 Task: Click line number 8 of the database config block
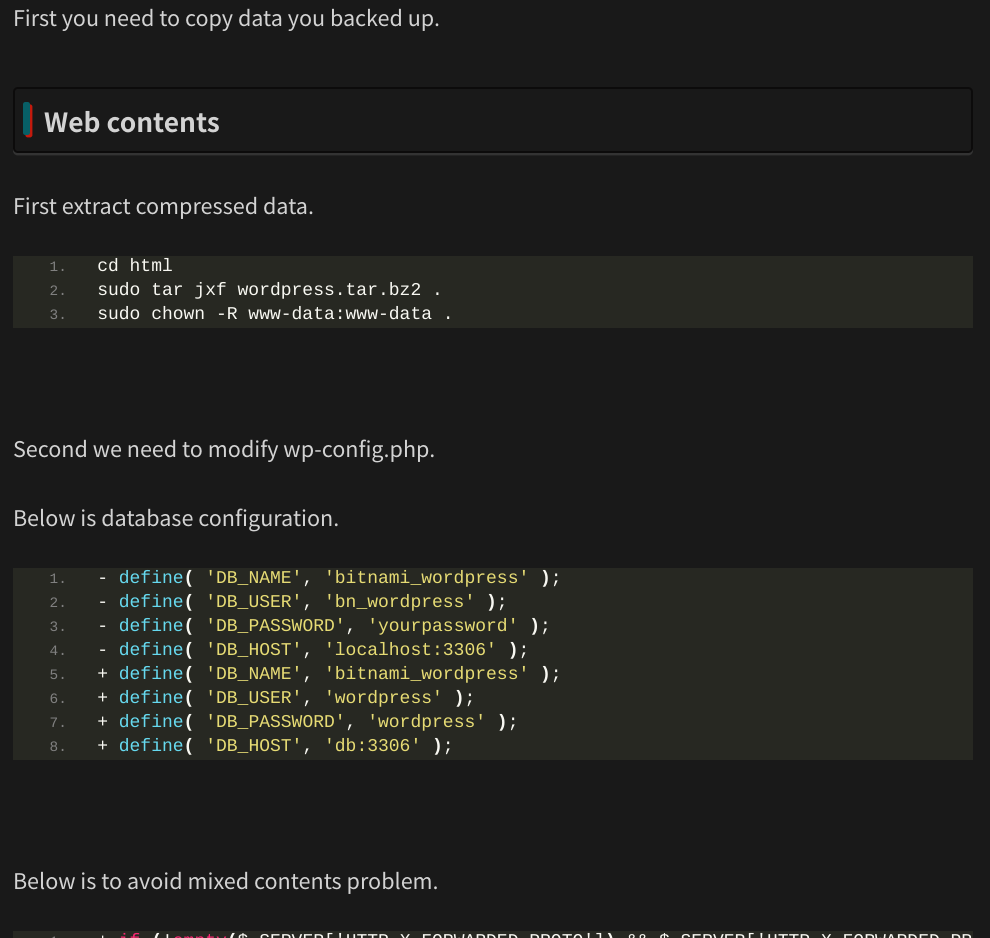click(x=57, y=747)
